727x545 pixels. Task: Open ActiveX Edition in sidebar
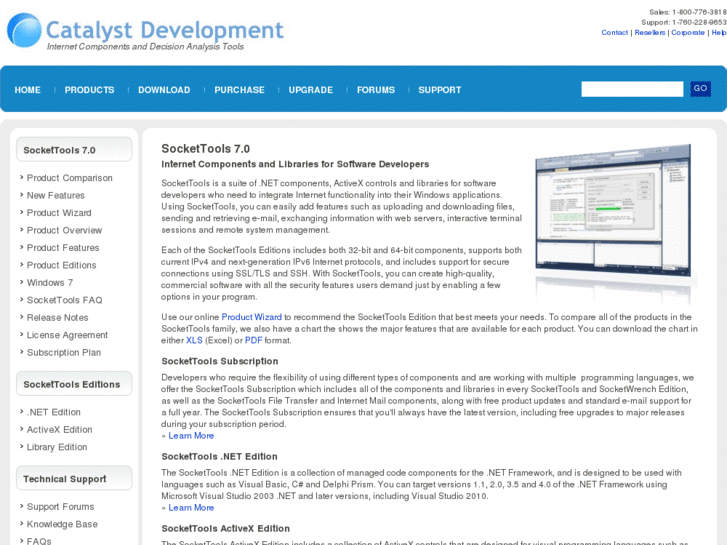coord(59,430)
